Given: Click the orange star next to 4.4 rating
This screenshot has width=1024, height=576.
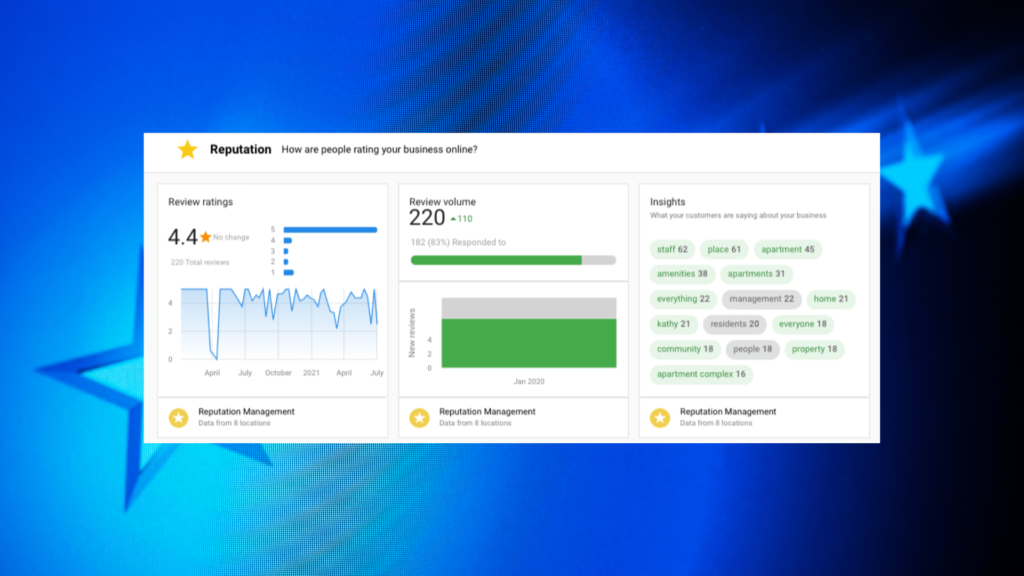Looking at the screenshot, I should [x=205, y=237].
